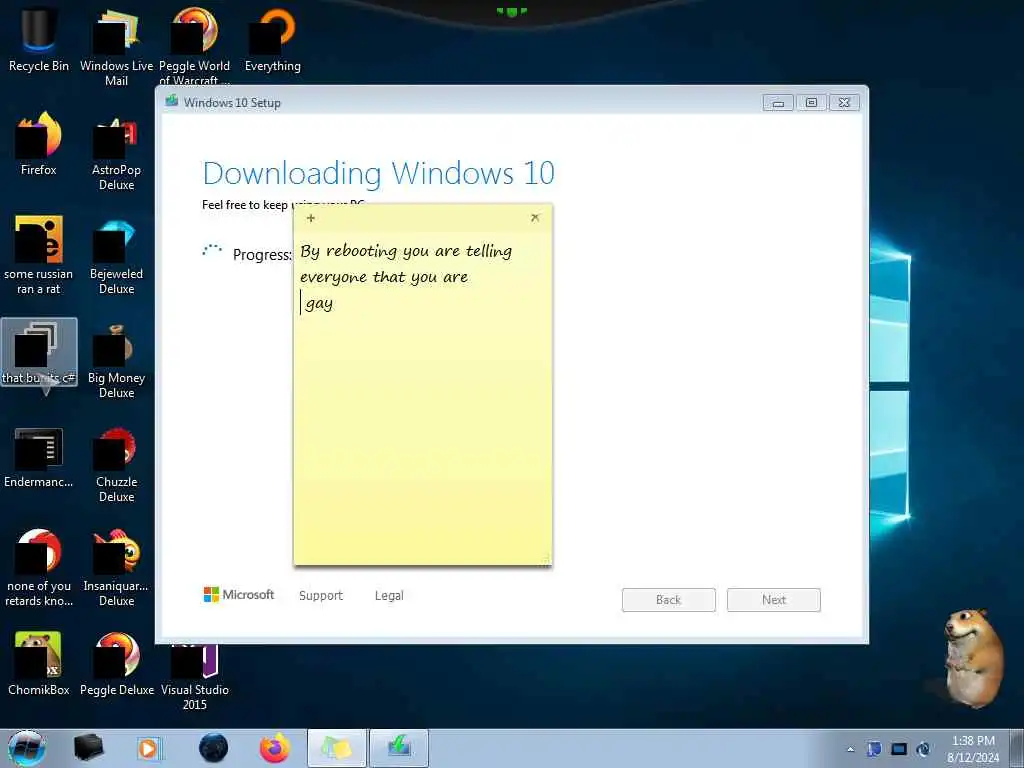Maximize the Windows 10 Setup window
This screenshot has height=768, width=1024.
pos(811,103)
